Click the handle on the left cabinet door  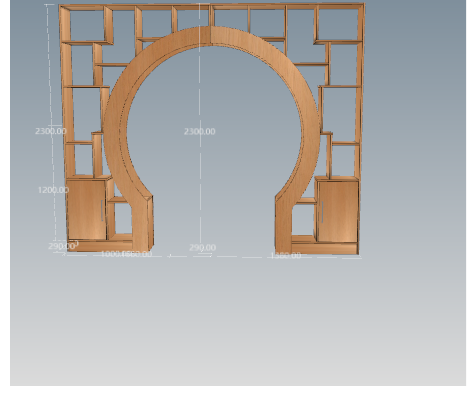click(102, 211)
